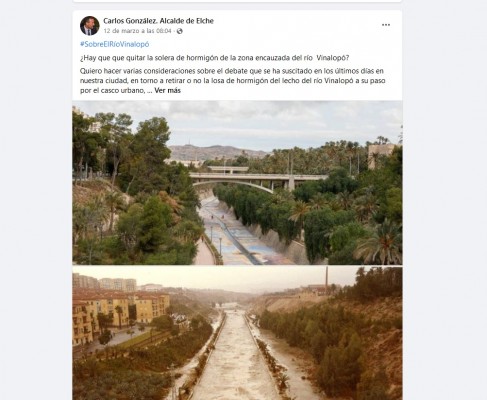Click the painted riverbed in the top photo
The height and width of the screenshot is (400, 487).
(235, 233)
